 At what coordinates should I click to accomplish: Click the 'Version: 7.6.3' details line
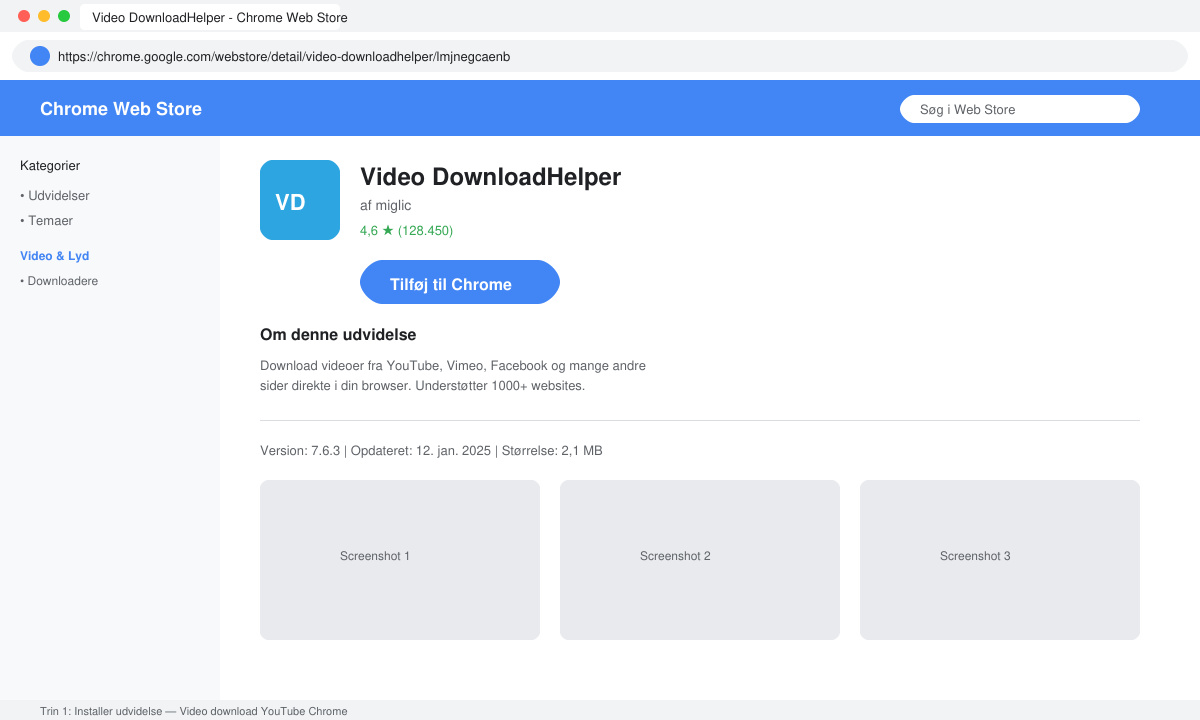tap(431, 451)
